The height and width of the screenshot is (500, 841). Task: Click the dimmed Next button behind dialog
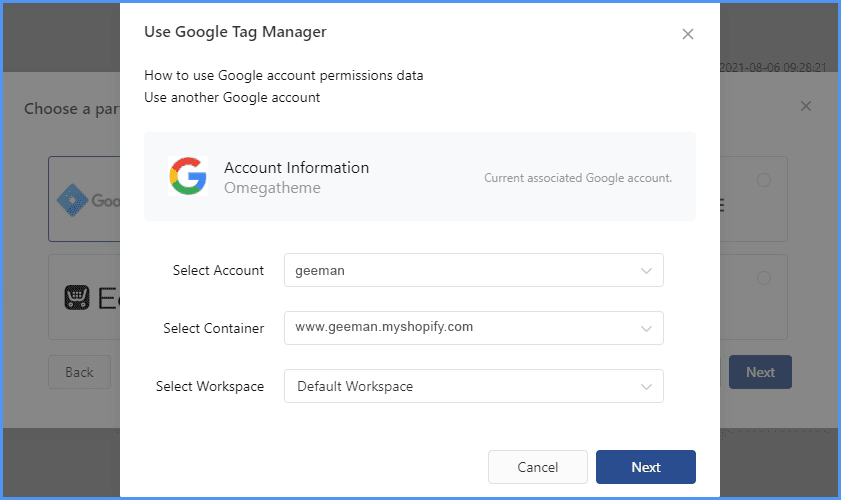coord(759,372)
